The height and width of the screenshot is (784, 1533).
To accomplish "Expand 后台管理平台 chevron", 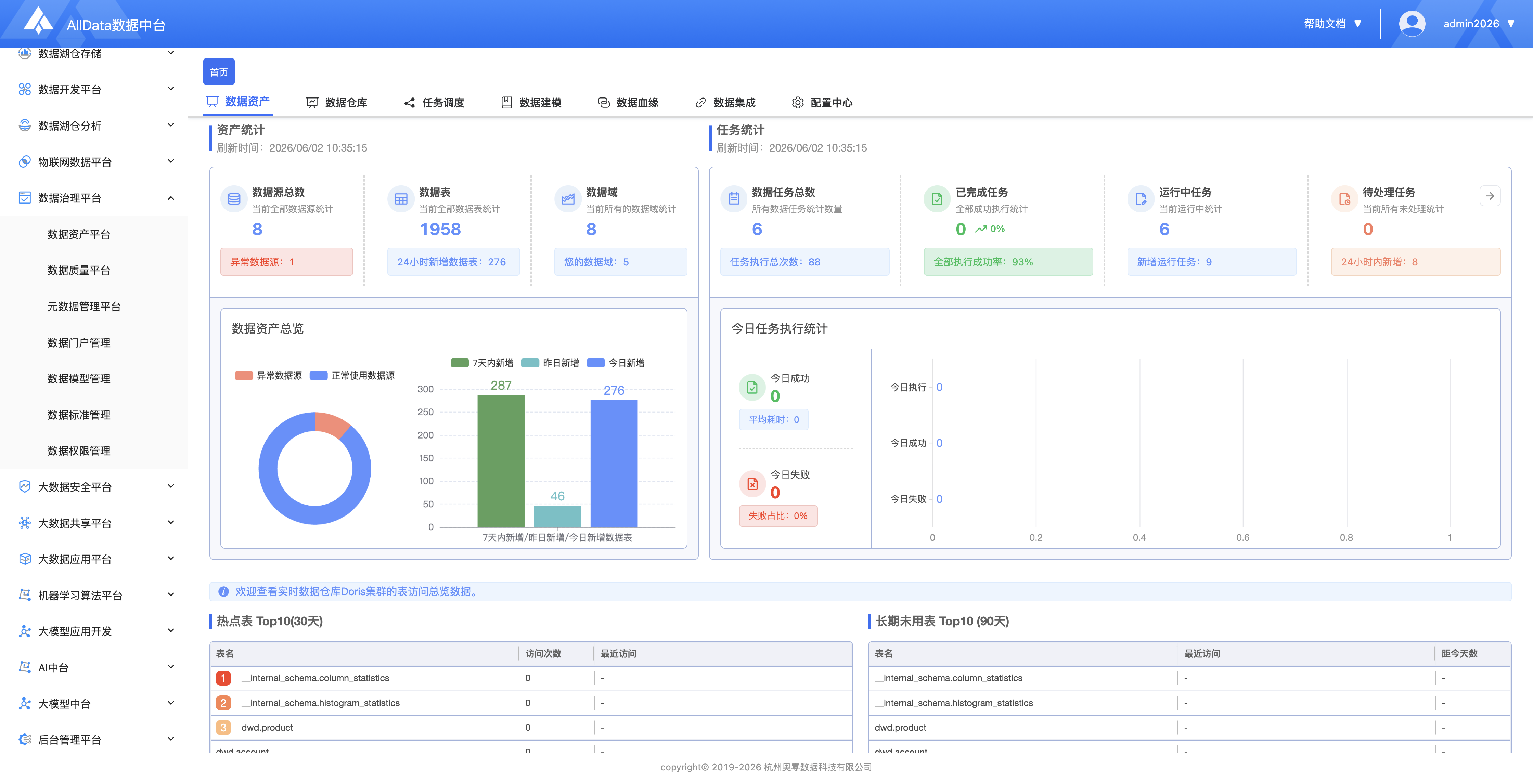I will click(171, 739).
